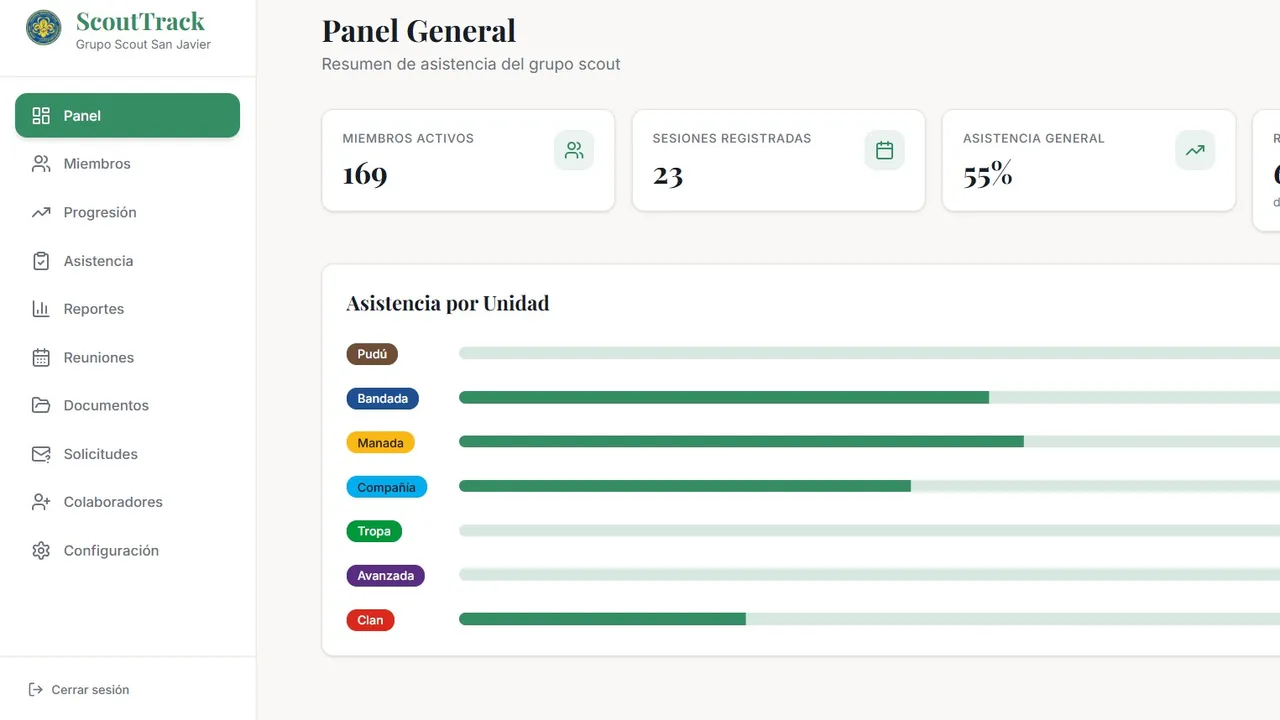Click the Miembros people icon
Image resolution: width=1280 pixels, height=720 pixels.
tap(41, 164)
